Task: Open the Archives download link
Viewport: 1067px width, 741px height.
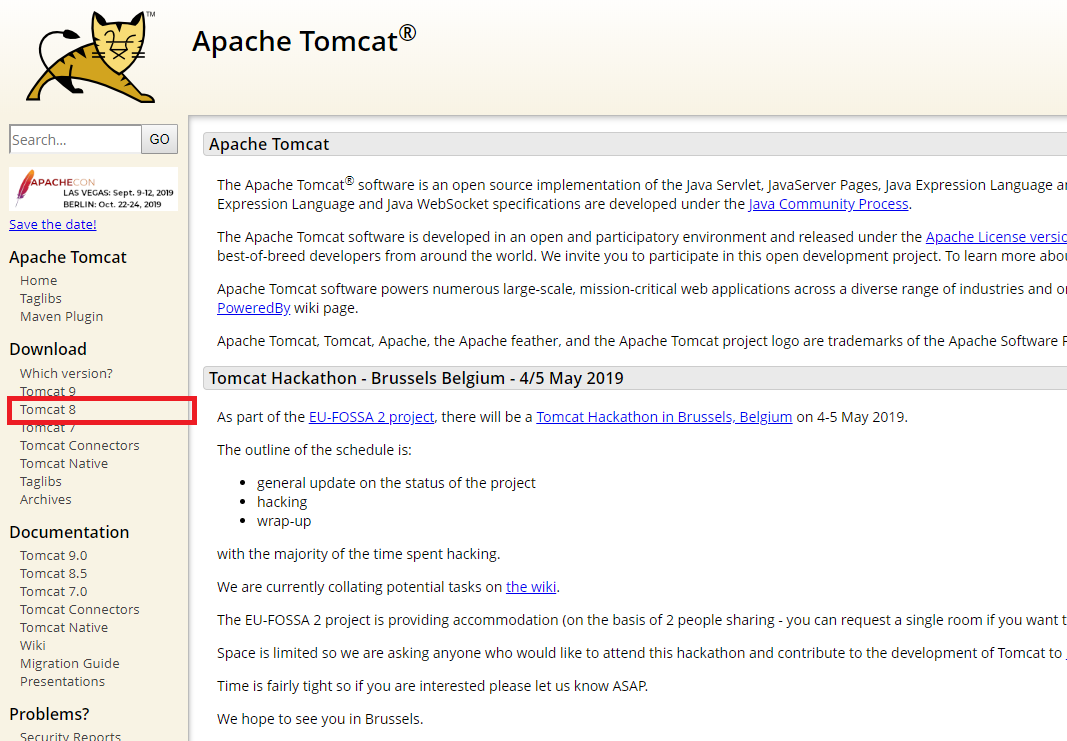Action: (x=46, y=499)
